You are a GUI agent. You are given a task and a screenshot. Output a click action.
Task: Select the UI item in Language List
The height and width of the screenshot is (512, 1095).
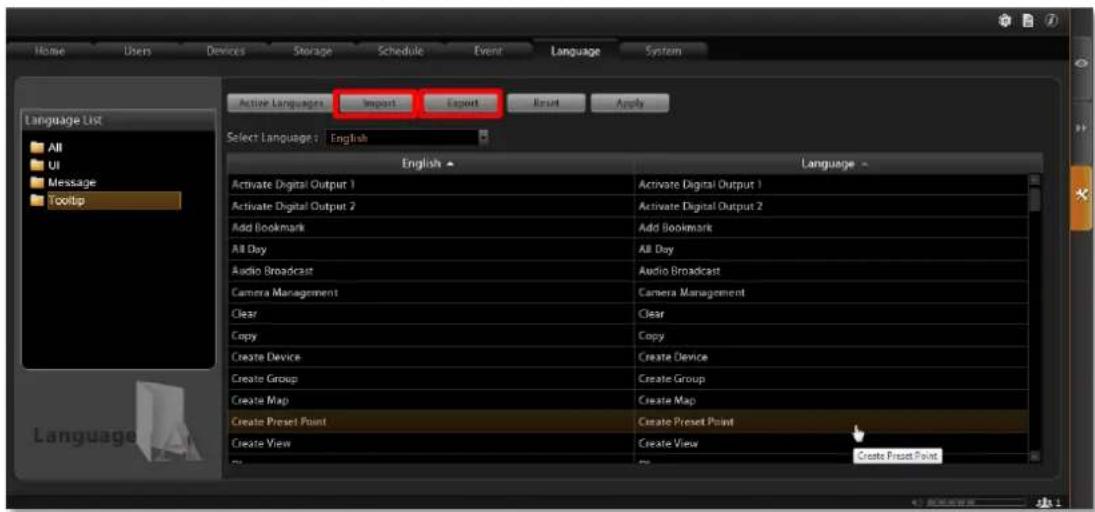point(53,165)
